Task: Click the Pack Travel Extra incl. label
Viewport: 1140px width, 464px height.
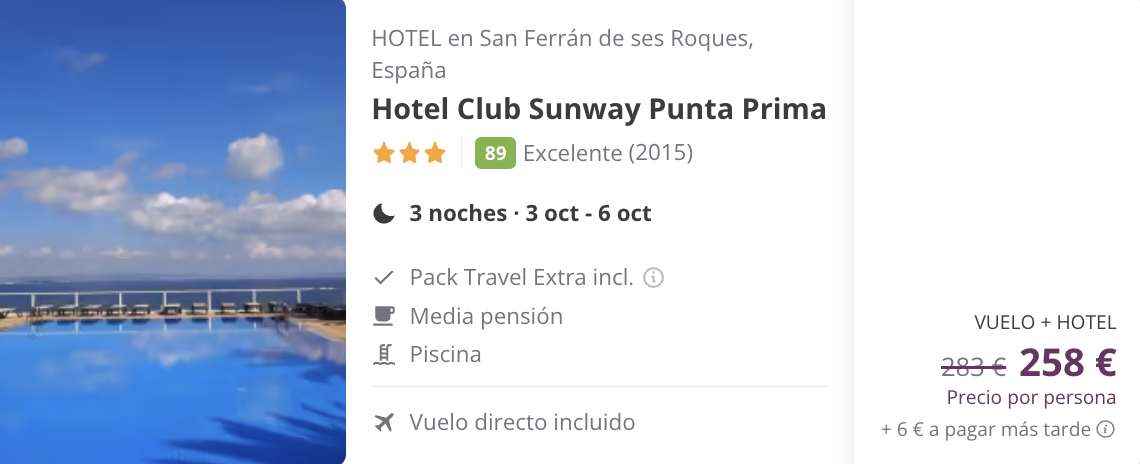Action: (x=521, y=277)
